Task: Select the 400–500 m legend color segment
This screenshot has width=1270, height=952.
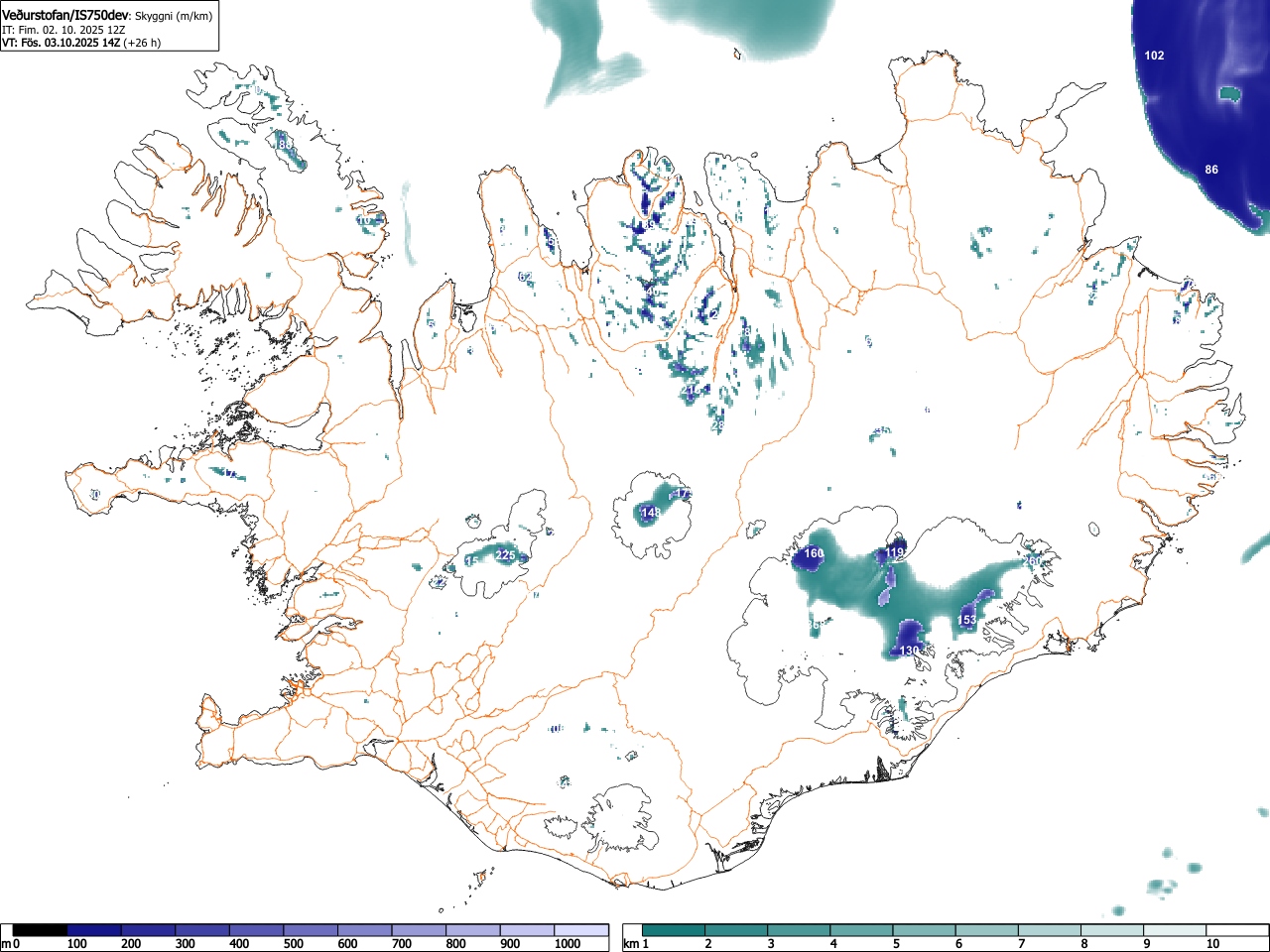Action: tap(257, 930)
